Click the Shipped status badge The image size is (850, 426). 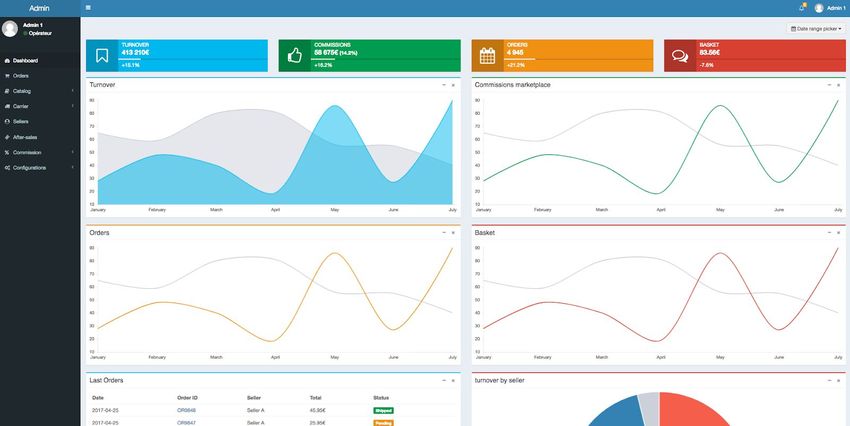tap(383, 410)
